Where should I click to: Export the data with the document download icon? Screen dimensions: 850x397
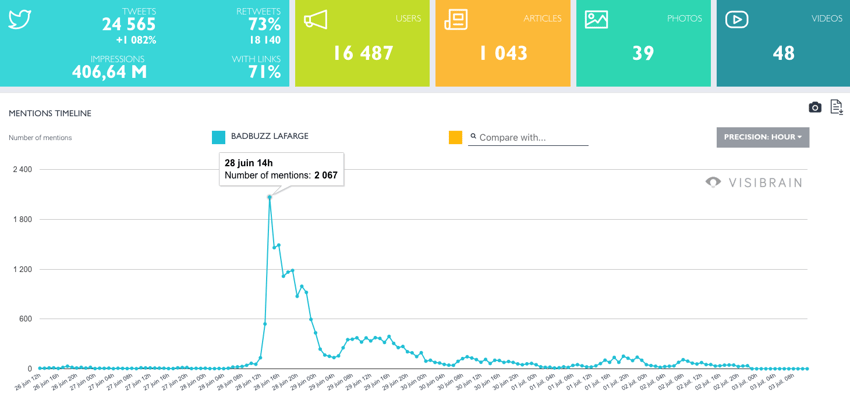[837, 107]
